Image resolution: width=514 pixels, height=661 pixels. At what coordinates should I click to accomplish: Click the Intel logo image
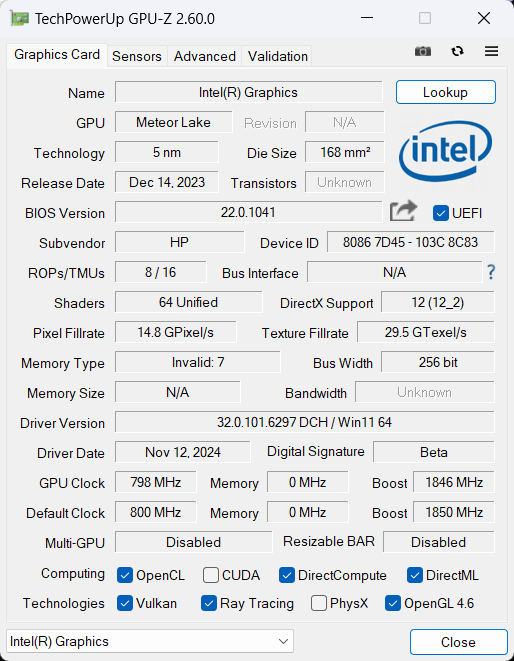pyautogui.click(x=445, y=151)
